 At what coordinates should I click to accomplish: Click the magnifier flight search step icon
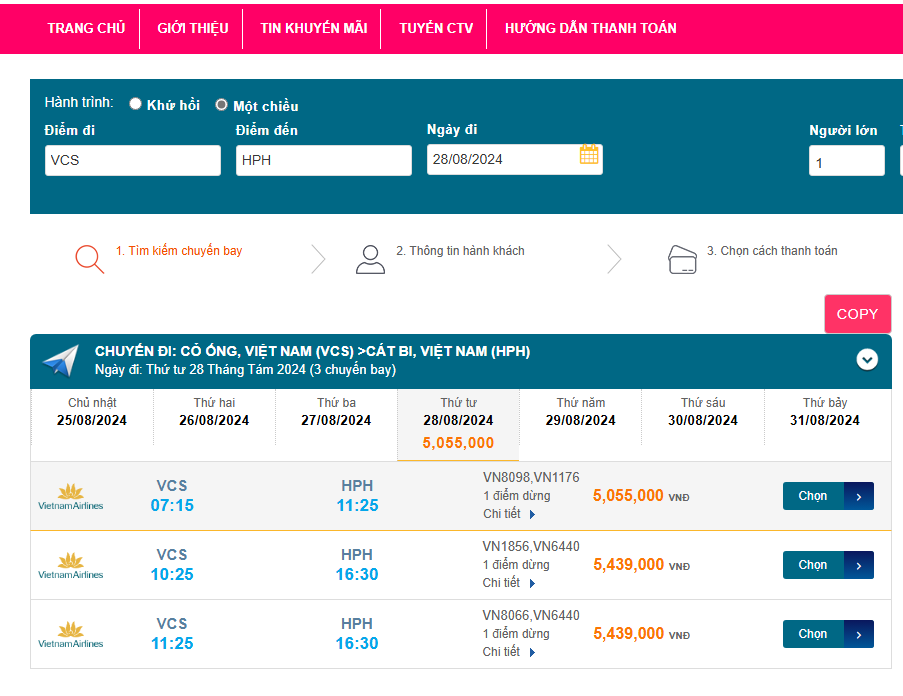89,259
